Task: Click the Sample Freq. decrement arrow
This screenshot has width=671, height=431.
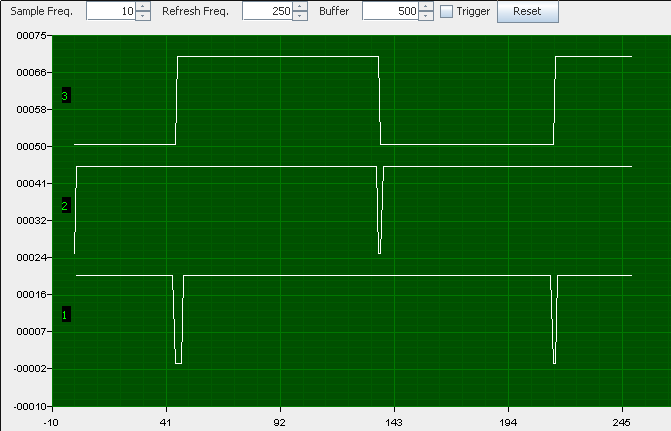Action: click(x=143, y=17)
